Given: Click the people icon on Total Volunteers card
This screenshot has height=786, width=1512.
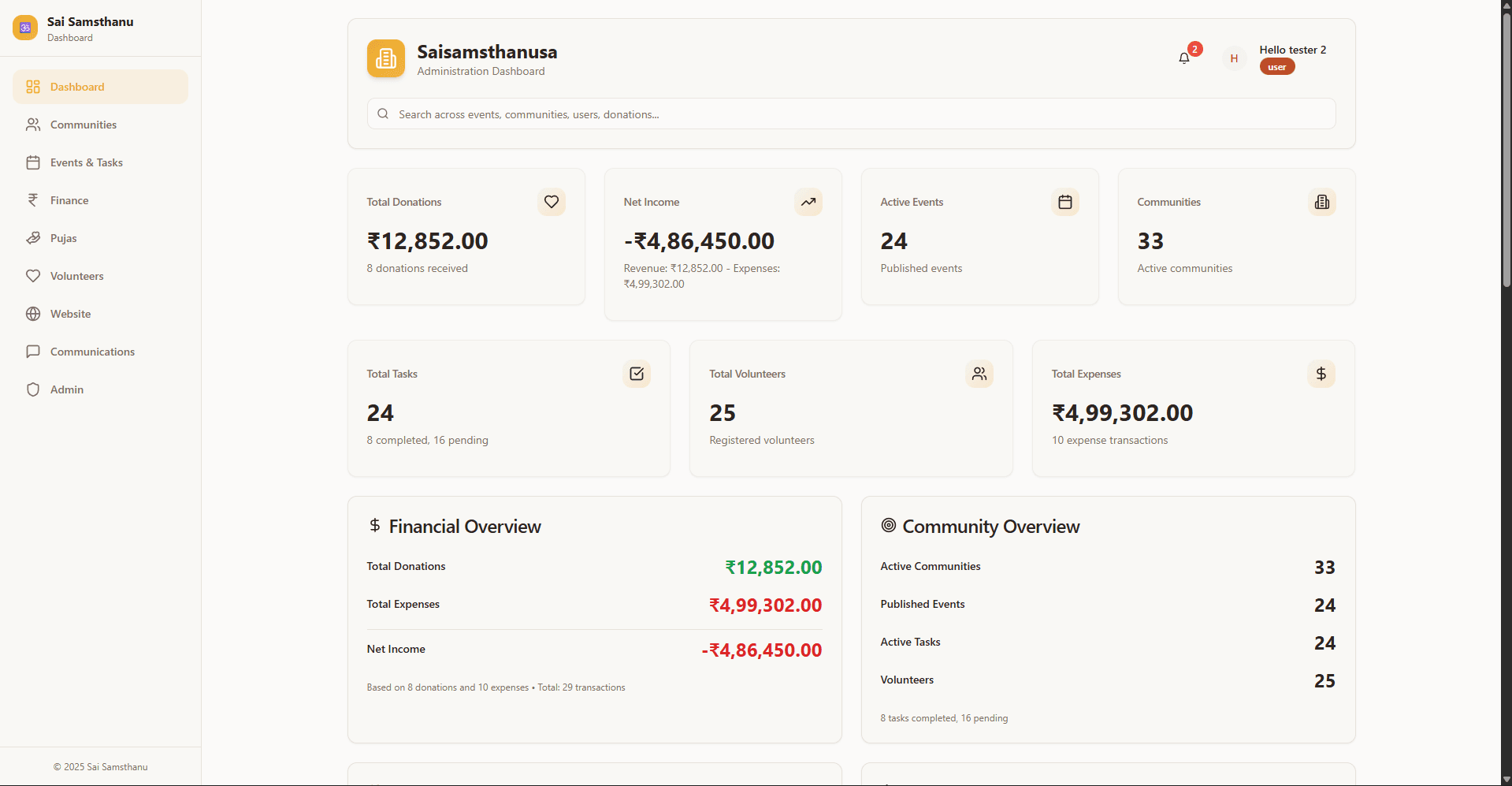Looking at the screenshot, I should click(x=979, y=374).
